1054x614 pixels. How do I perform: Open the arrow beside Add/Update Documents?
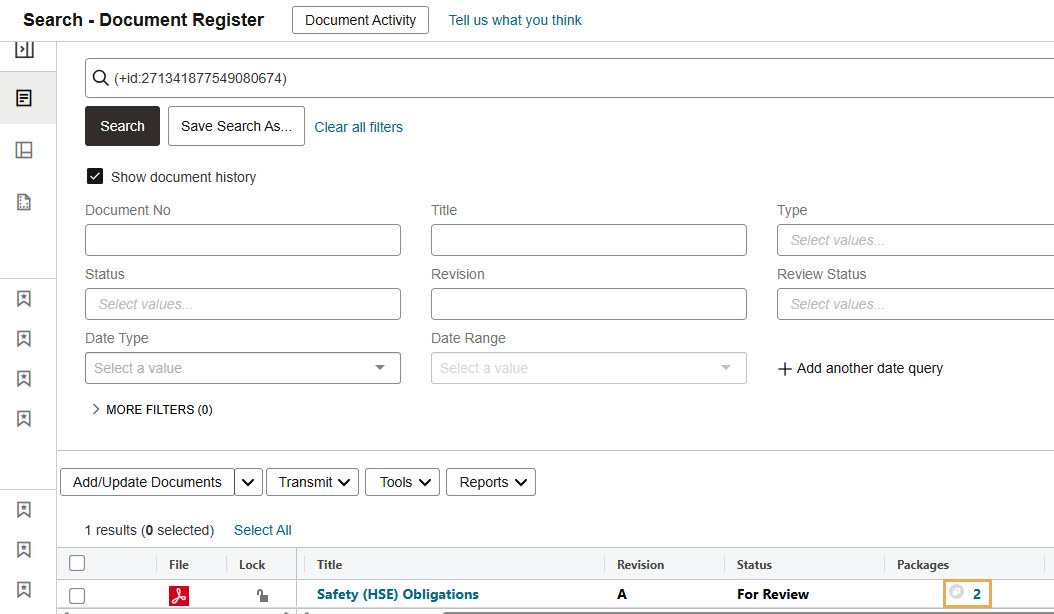[249, 482]
